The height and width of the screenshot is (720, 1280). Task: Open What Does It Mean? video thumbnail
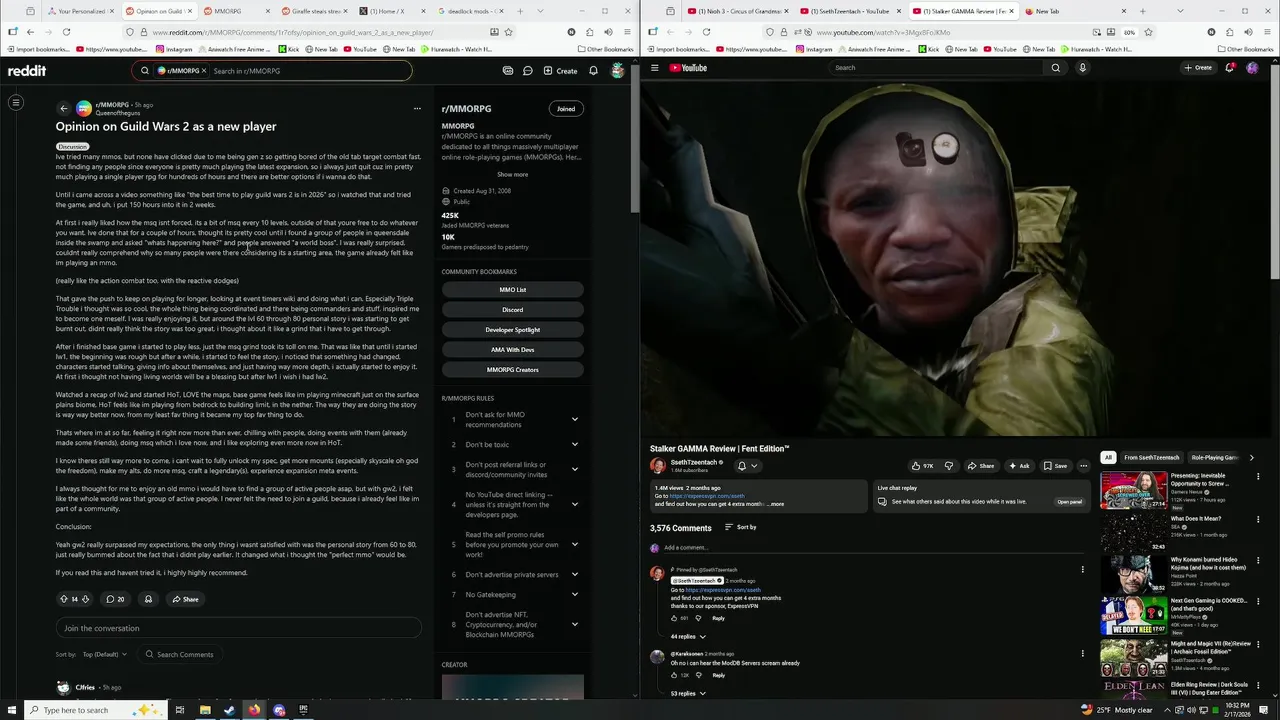coord(1134,532)
